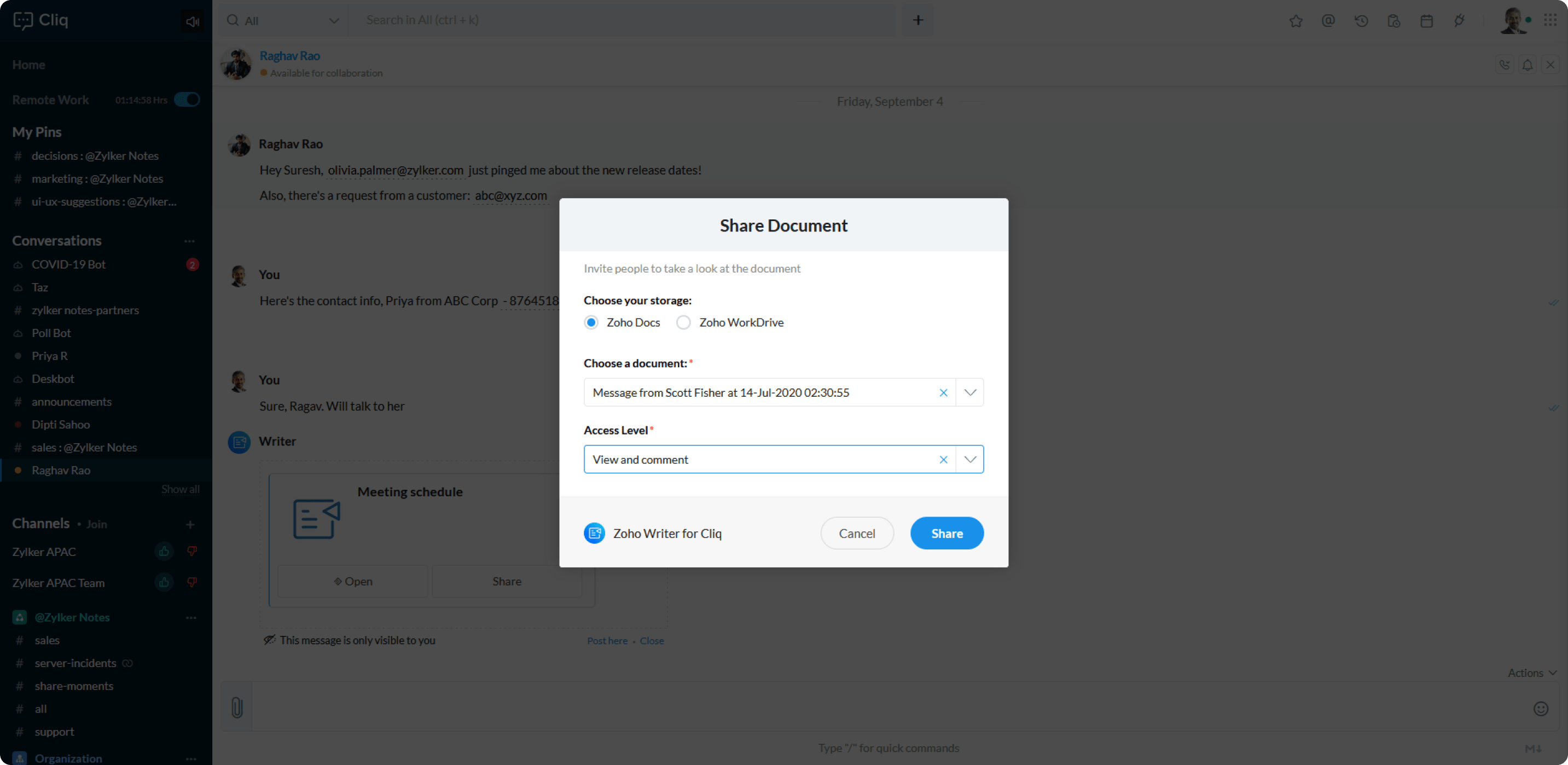Add a channel with the plus icon
This screenshot has height=765, width=1568.
click(190, 524)
